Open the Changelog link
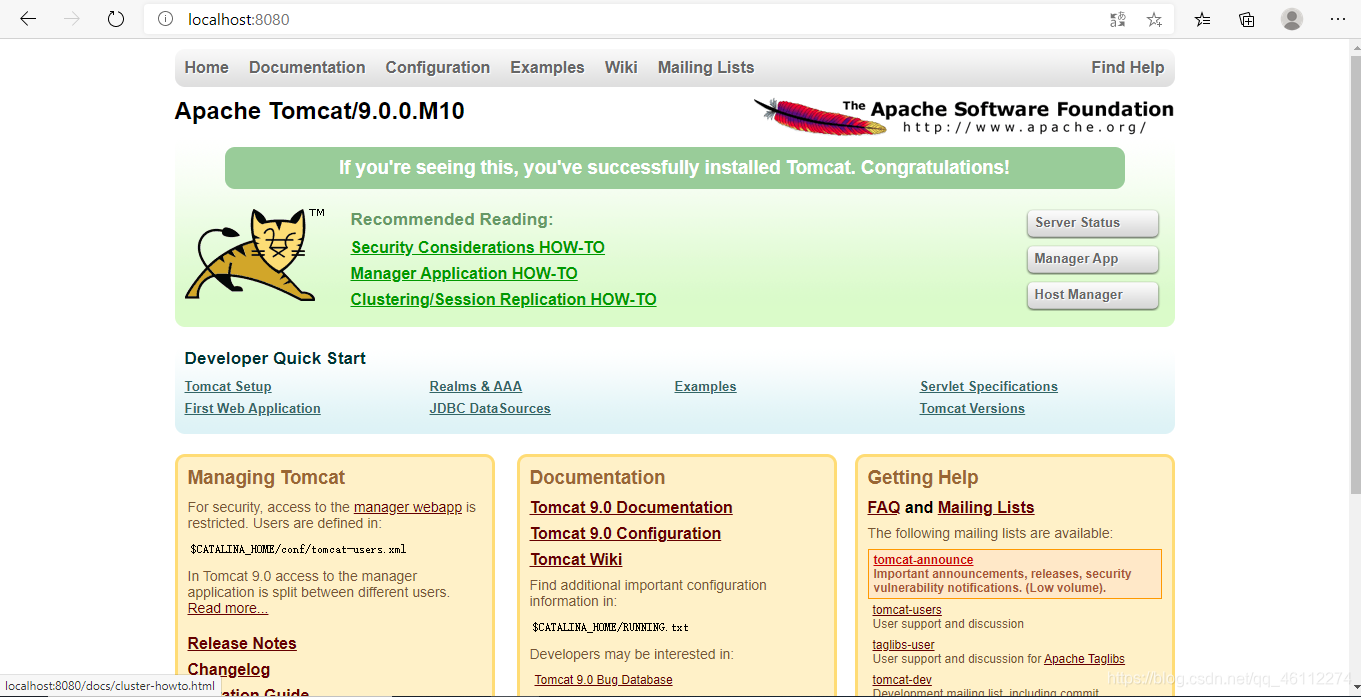1361x697 pixels. click(229, 669)
